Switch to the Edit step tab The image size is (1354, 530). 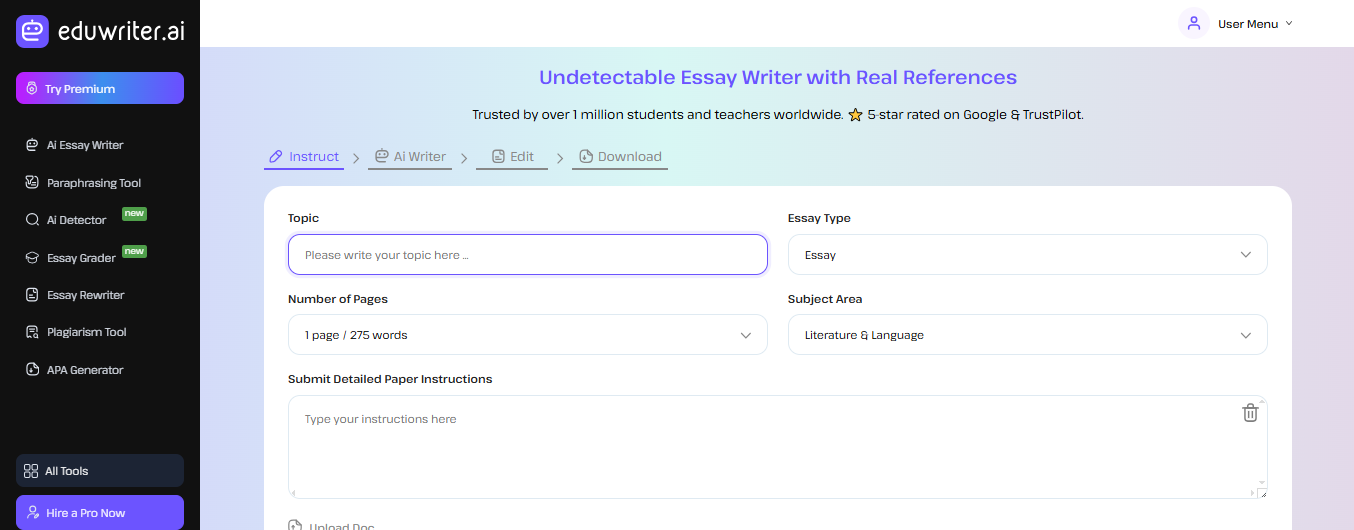(512, 157)
